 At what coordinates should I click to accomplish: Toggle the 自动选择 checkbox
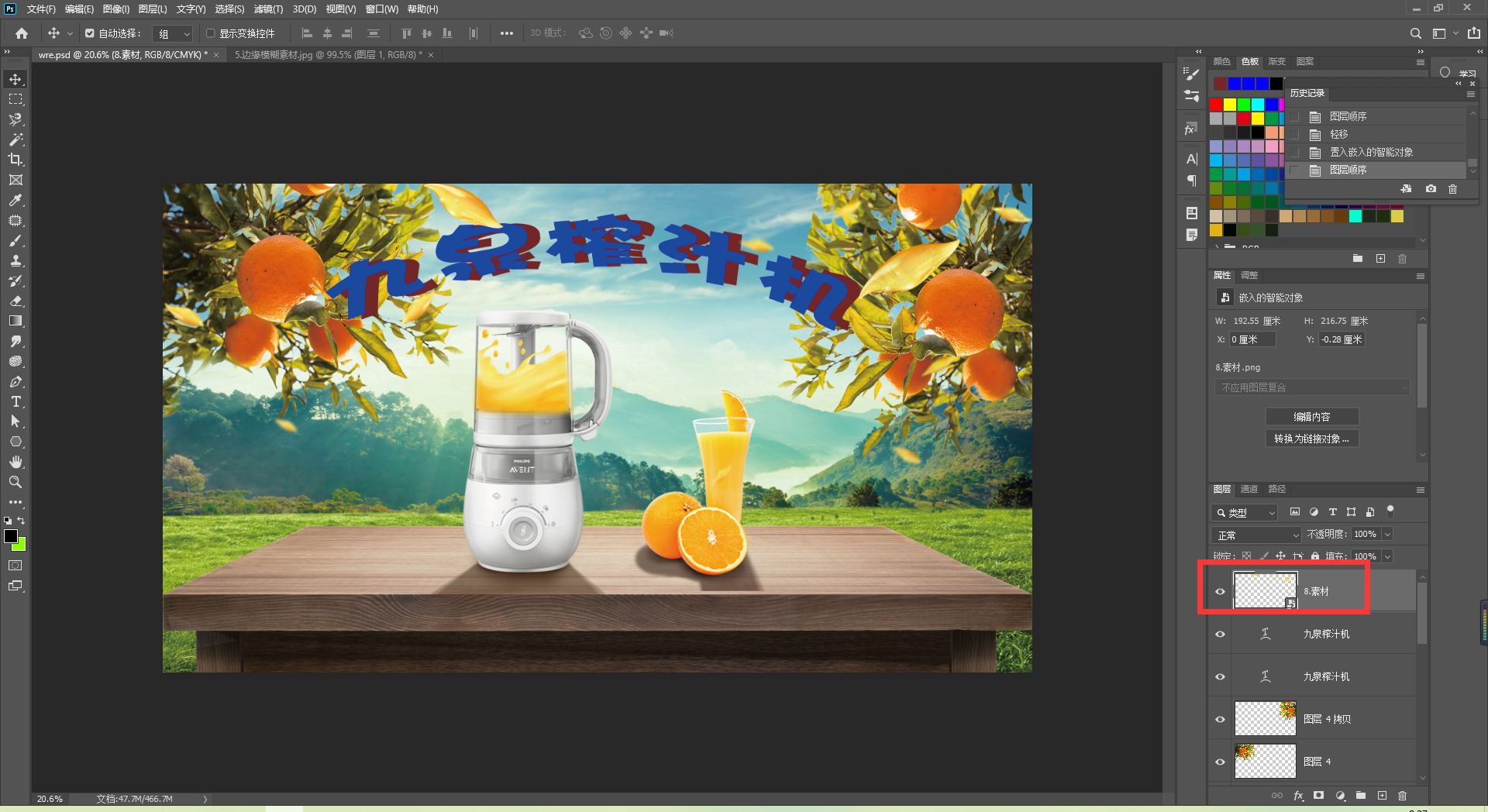(90, 33)
